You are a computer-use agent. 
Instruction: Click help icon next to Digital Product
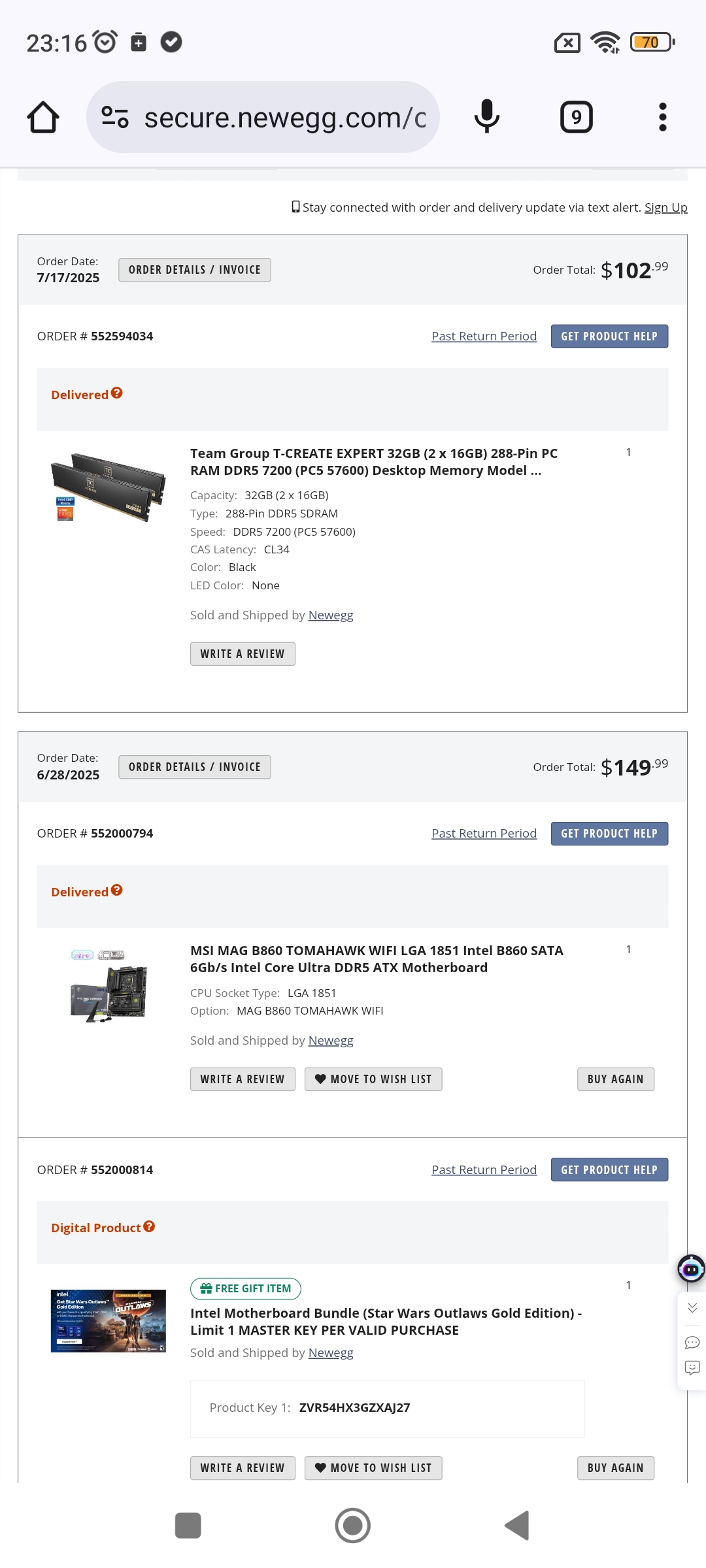click(149, 1226)
